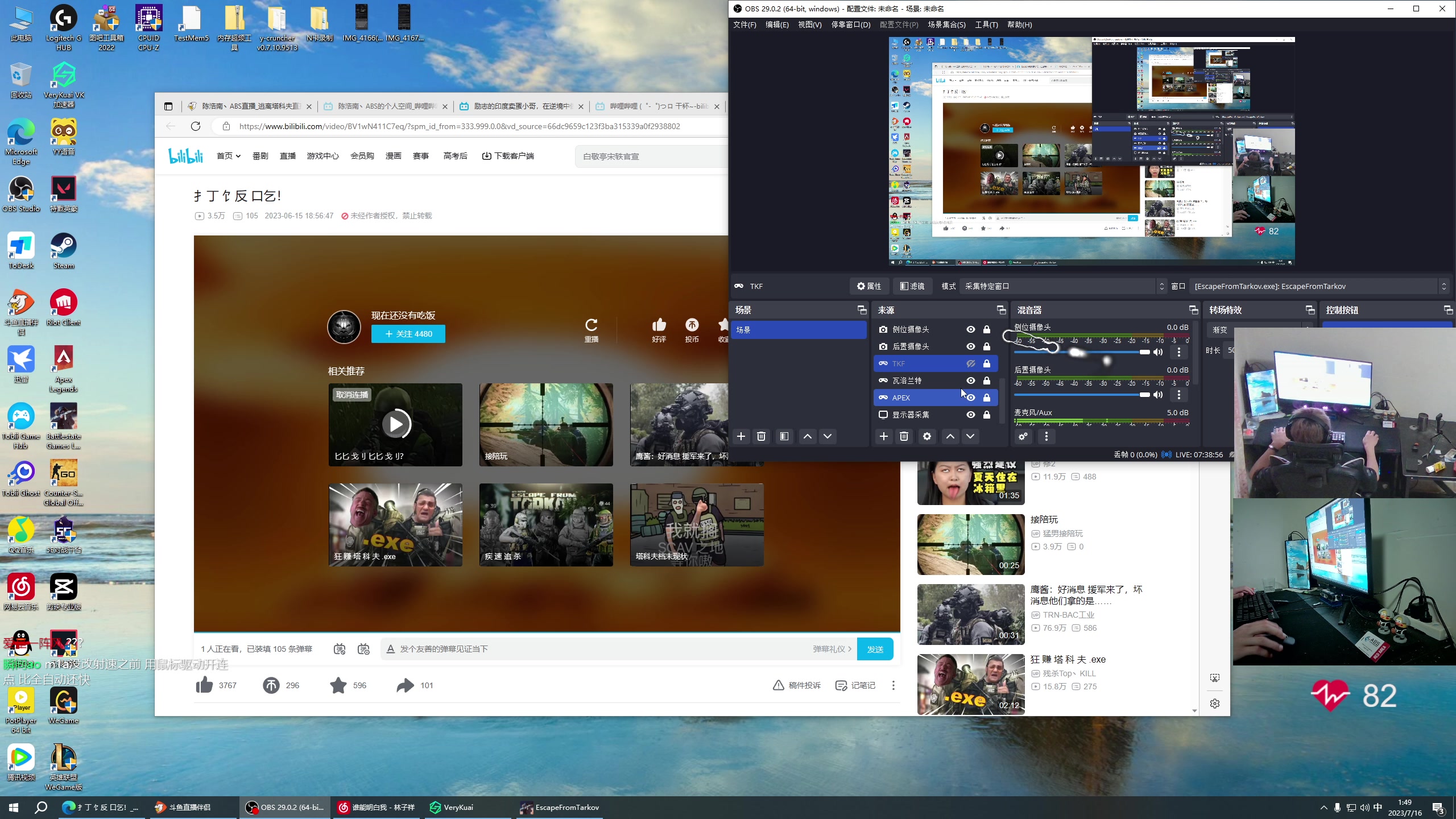Screen dimensions: 1456x819
Task: Like the bilibili video
Action: (204, 685)
